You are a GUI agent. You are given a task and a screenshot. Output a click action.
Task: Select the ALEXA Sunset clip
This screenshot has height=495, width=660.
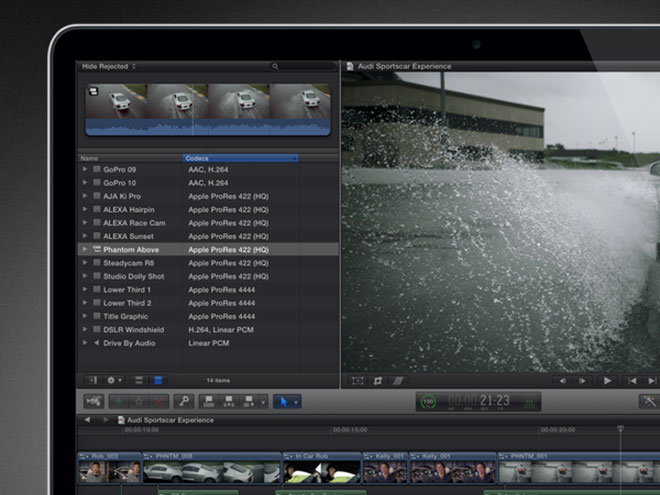click(208, 236)
